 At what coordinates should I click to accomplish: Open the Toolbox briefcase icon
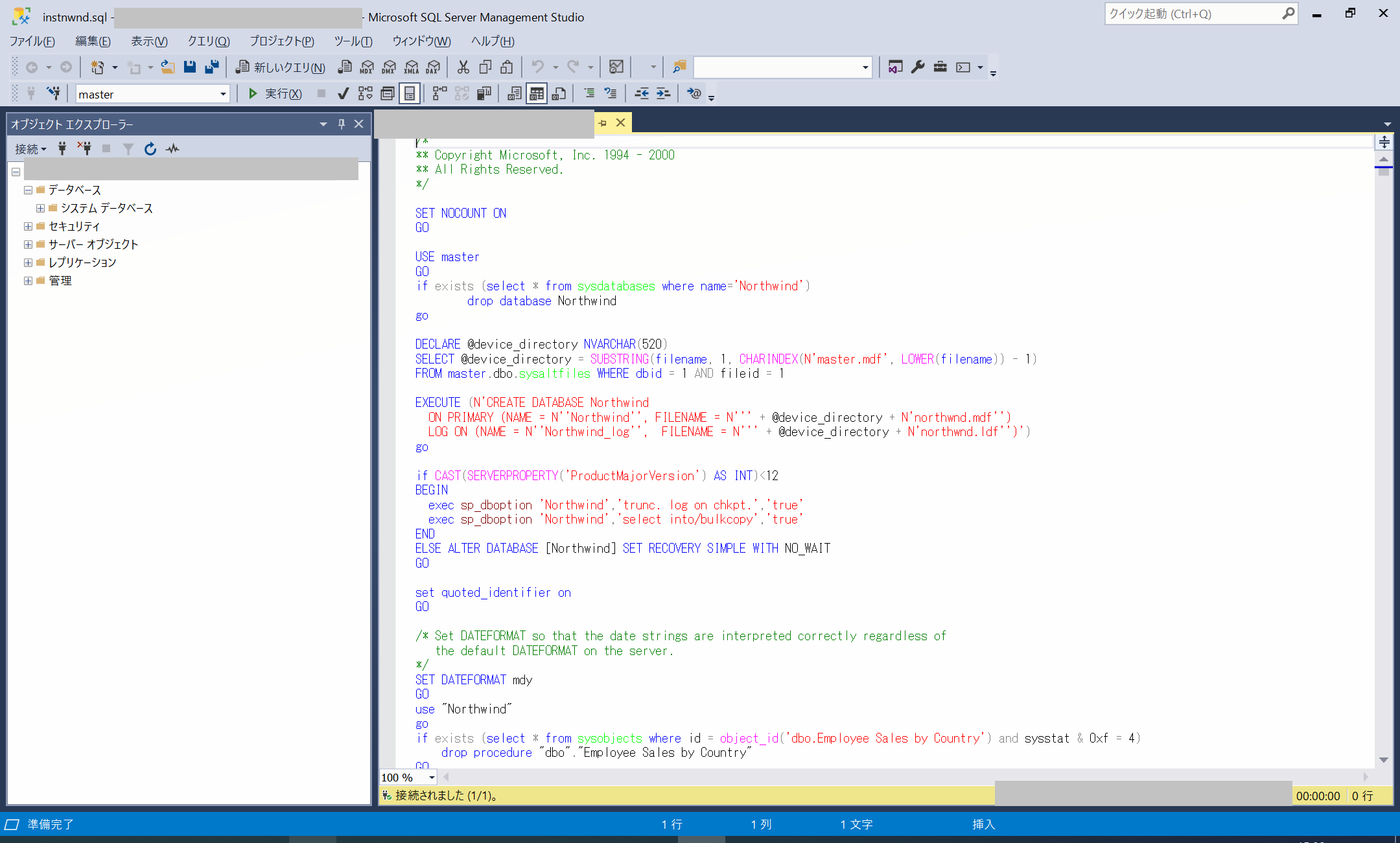[x=940, y=67]
